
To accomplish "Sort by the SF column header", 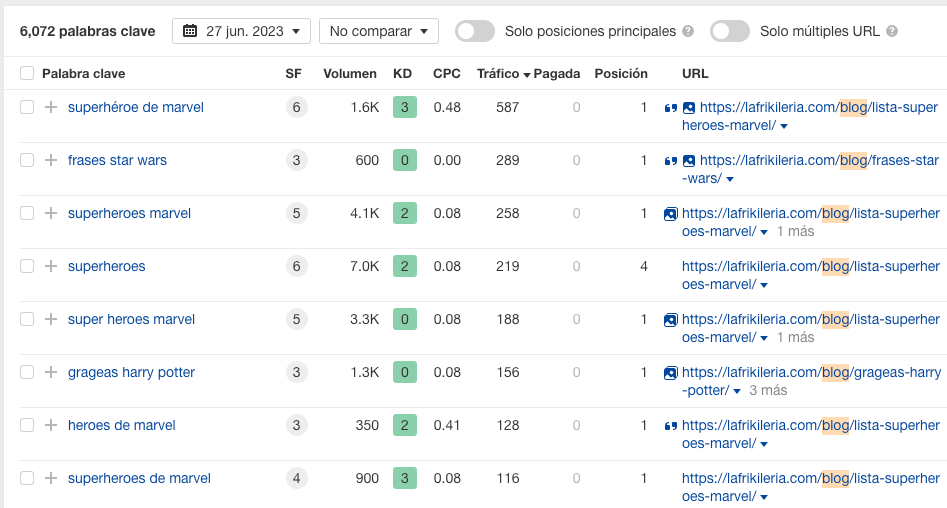I will click(294, 74).
